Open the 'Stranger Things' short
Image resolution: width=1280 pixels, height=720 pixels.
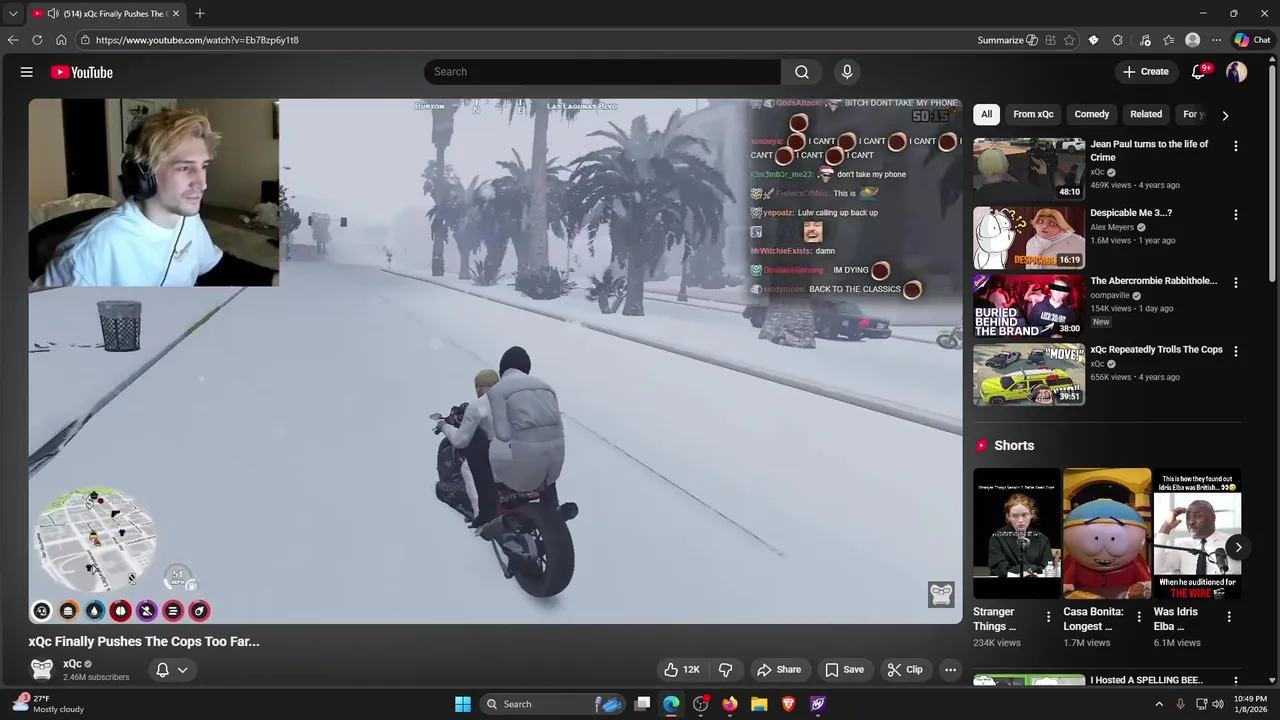(1017, 533)
